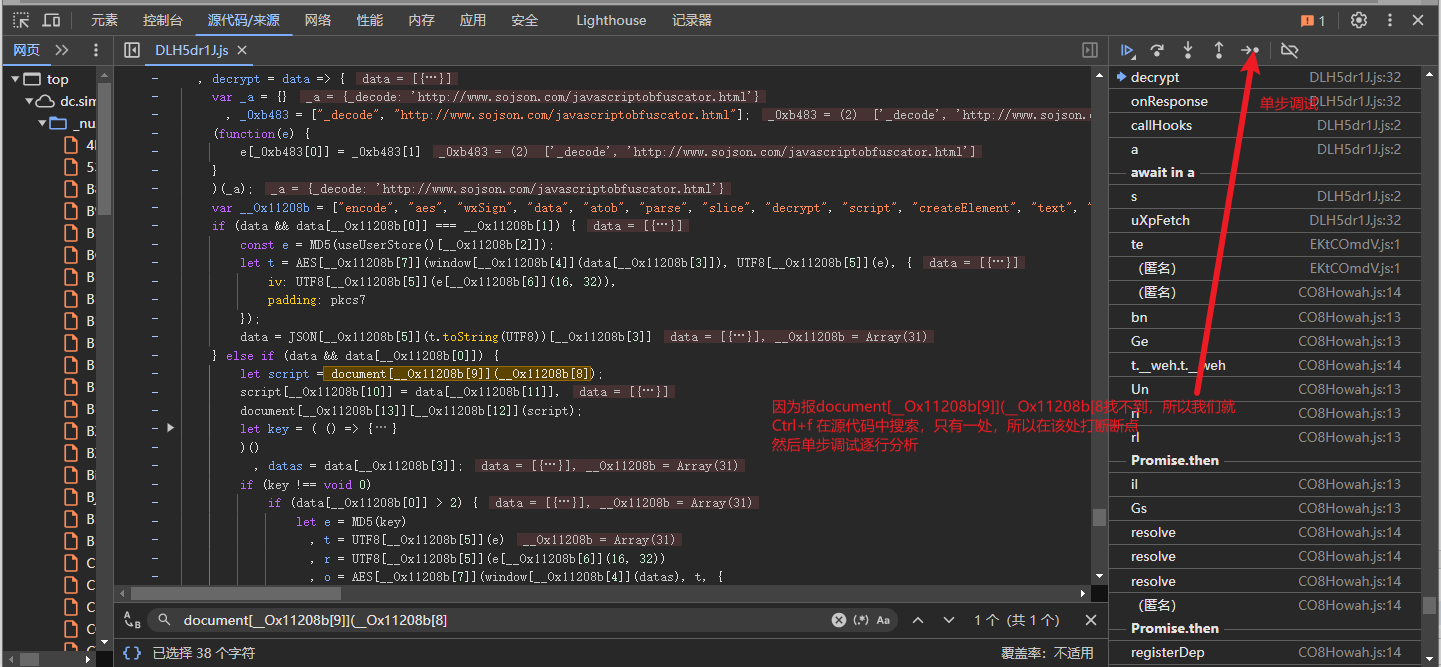Close the source search bar
Screen dimensions: 1441x667
[1091, 620]
